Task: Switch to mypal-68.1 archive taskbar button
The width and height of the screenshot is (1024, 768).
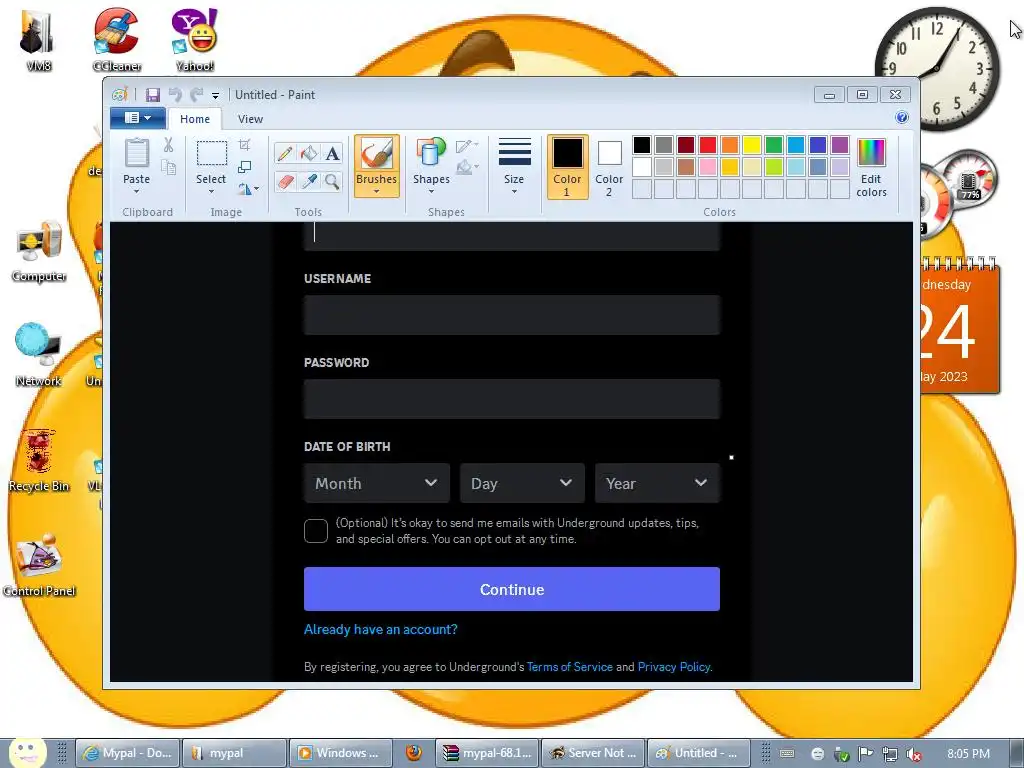Action: coord(487,753)
